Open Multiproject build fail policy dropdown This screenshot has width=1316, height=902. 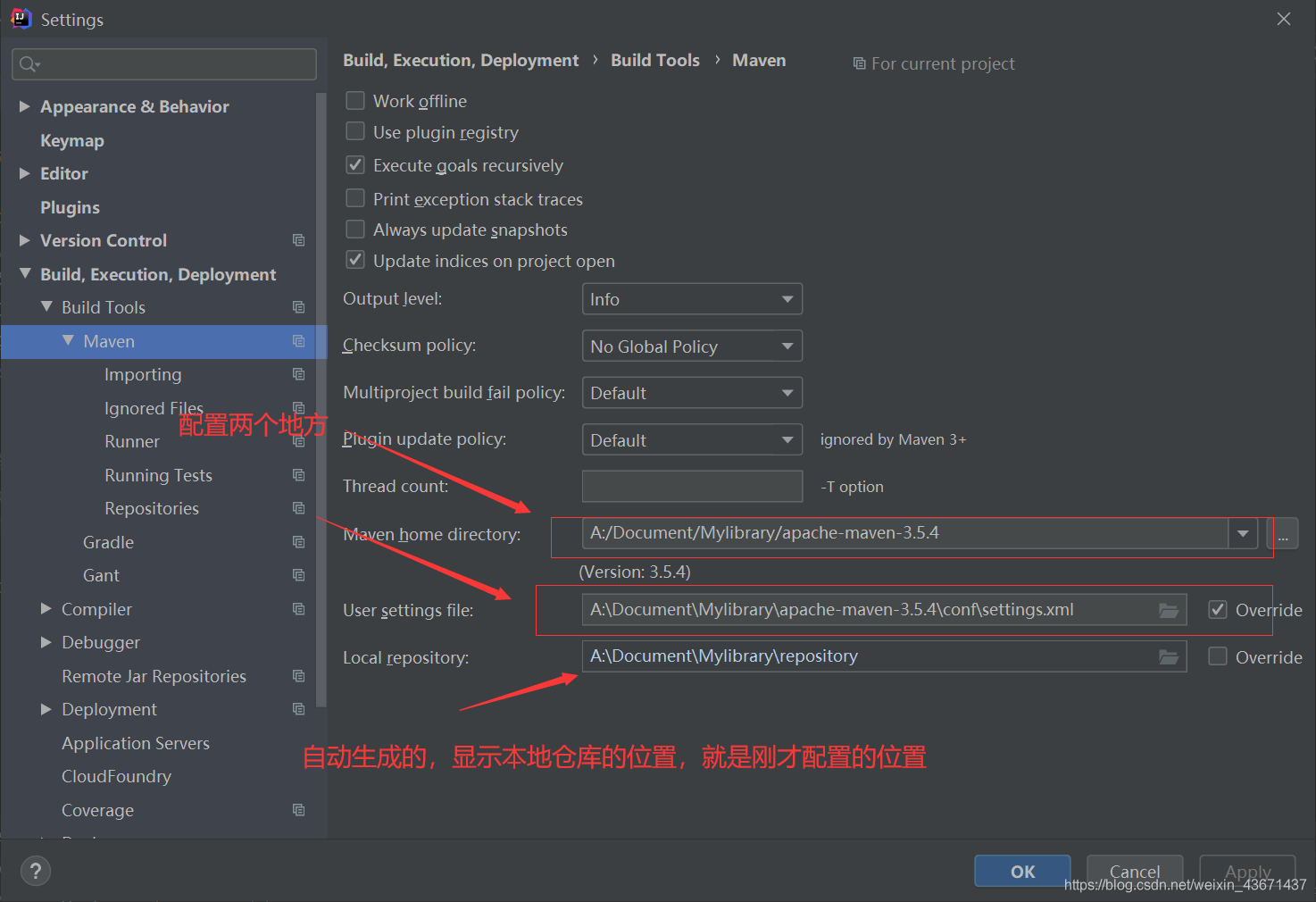coord(692,393)
